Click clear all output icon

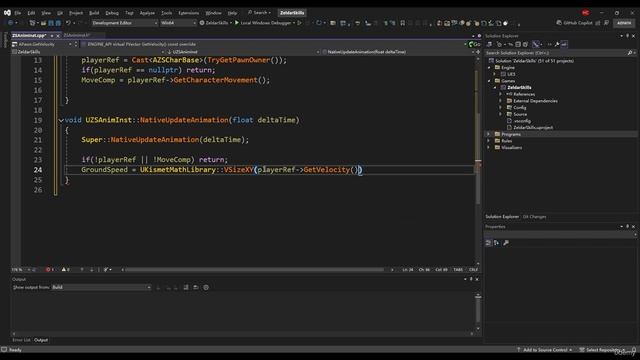click(186, 287)
